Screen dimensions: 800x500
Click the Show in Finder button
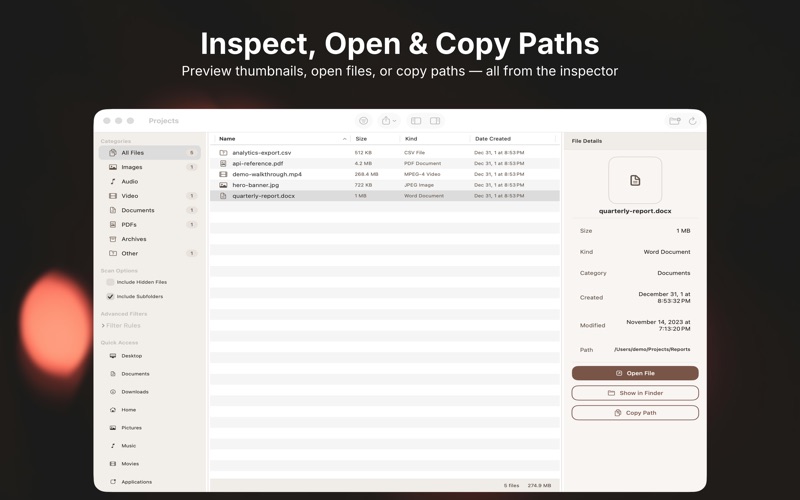[635, 393]
